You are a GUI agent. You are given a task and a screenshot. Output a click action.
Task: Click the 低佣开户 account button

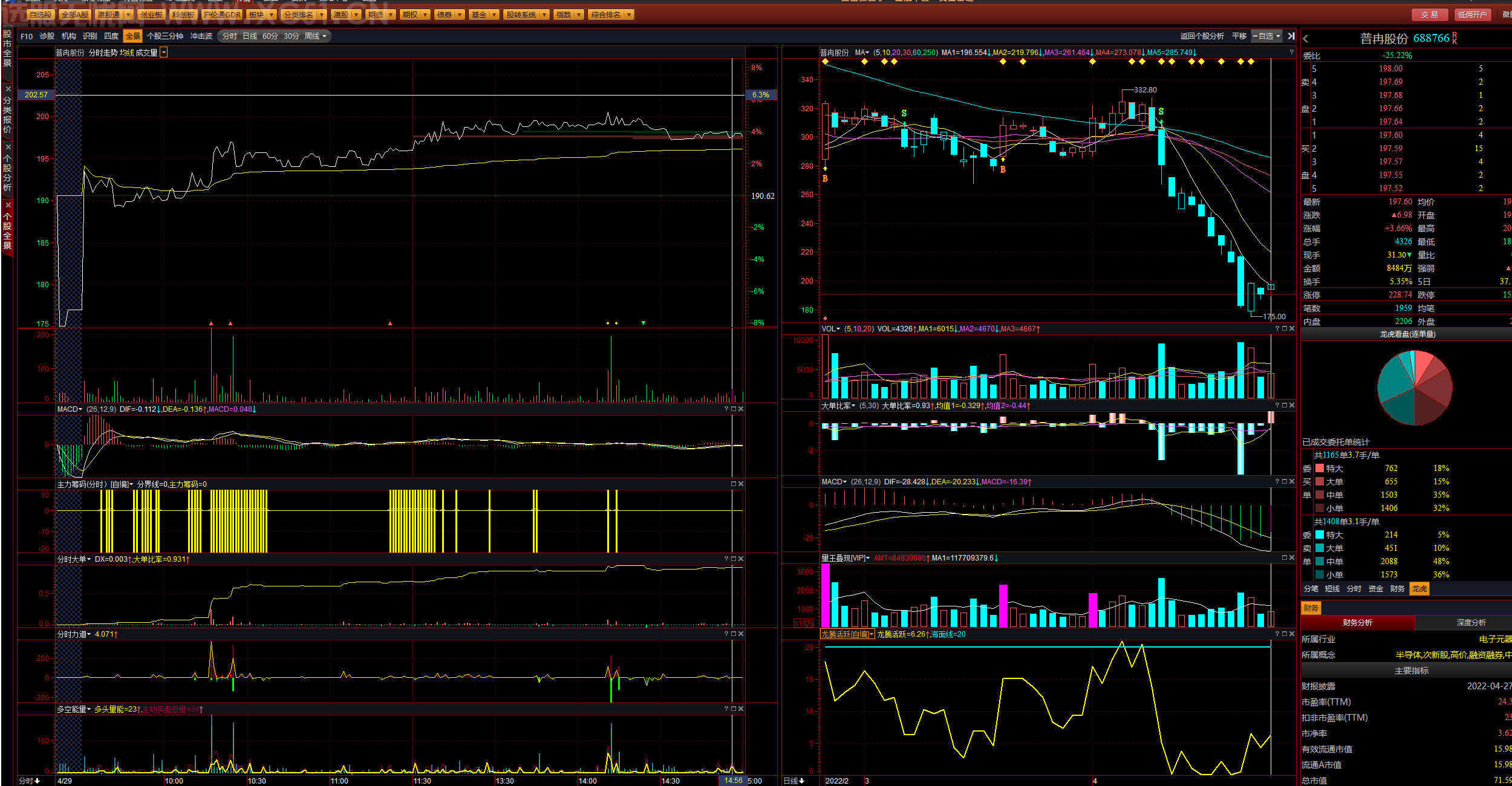1472,15
